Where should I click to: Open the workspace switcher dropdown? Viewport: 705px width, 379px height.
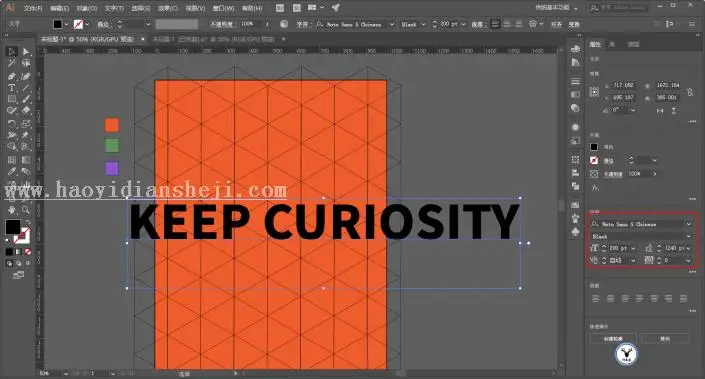tap(557, 8)
